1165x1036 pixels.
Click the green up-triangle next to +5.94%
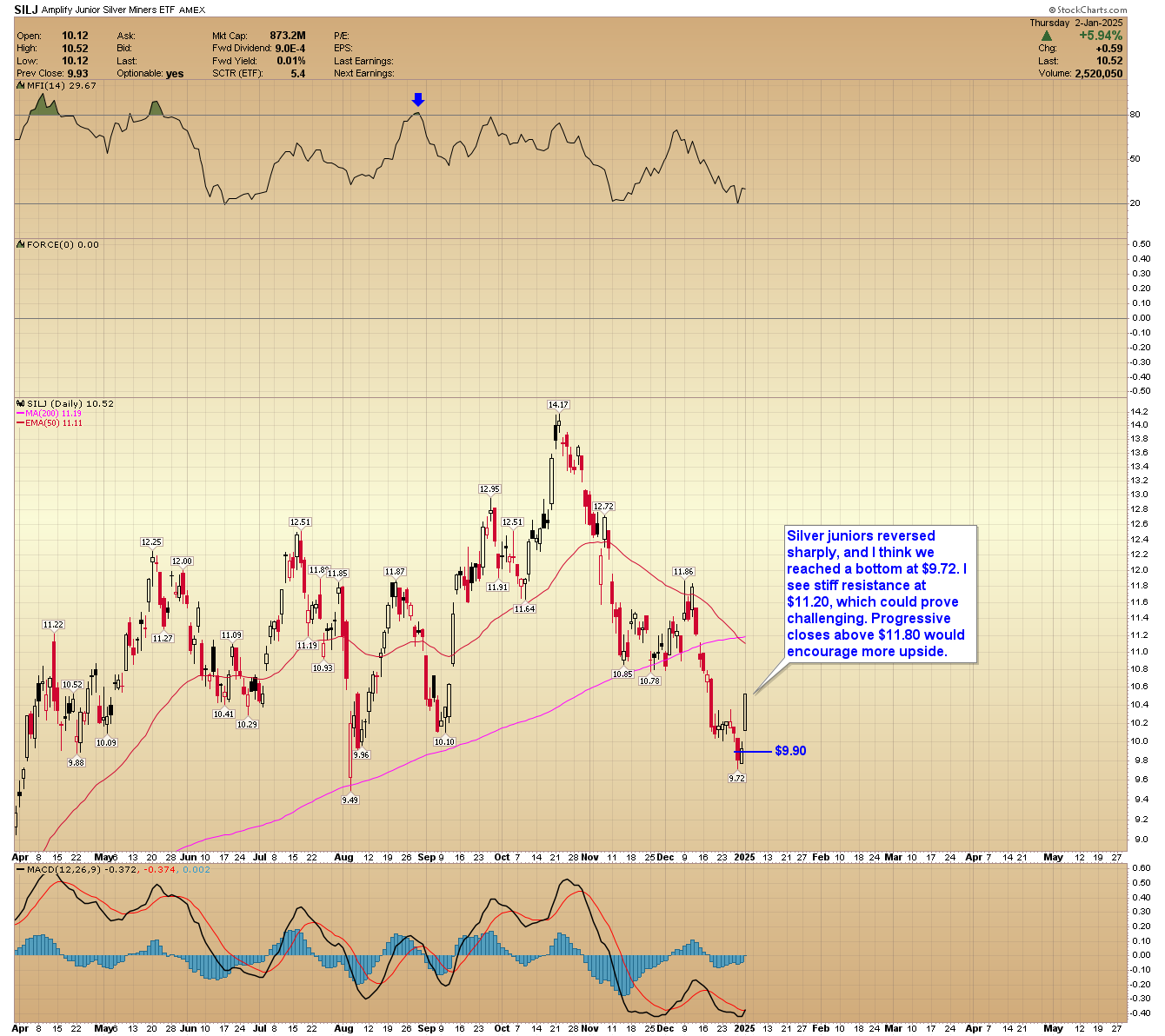(1047, 36)
